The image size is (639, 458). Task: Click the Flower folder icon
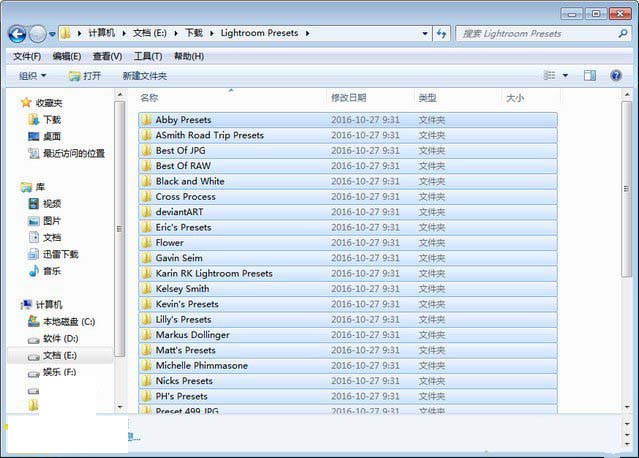tap(146, 243)
